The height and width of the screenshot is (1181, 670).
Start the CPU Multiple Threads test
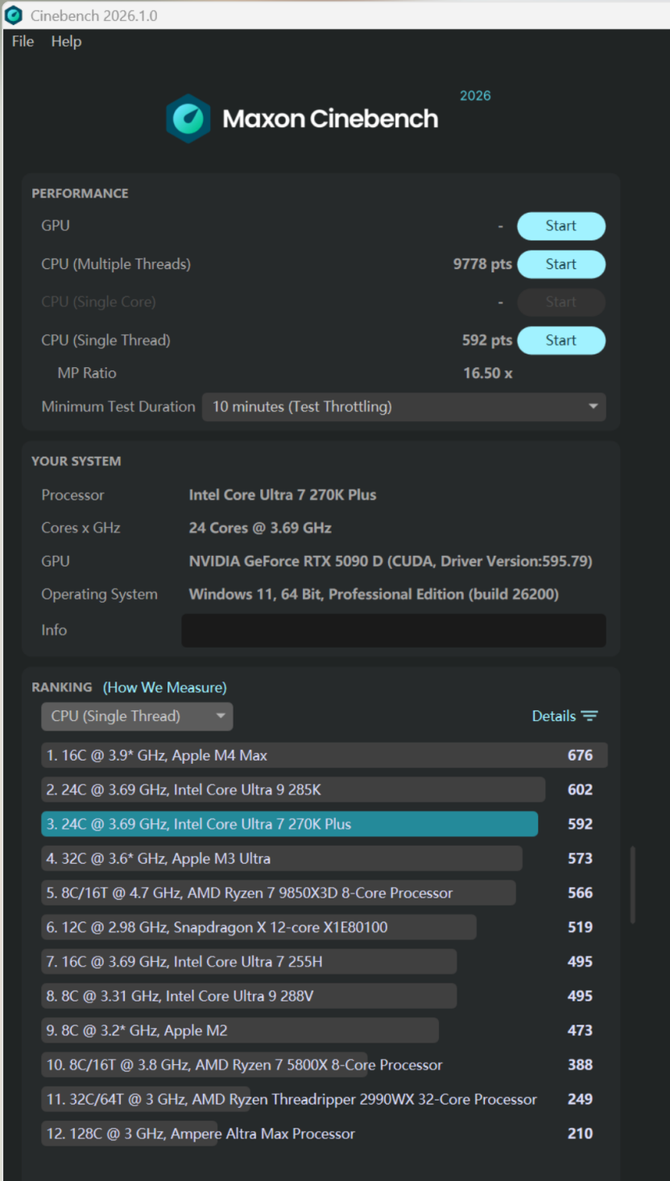coord(560,264)
